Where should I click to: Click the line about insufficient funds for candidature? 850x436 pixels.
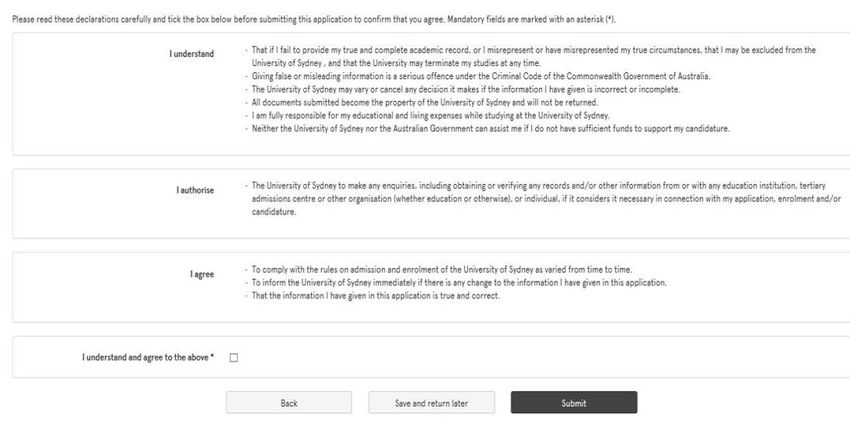(491, 129)
